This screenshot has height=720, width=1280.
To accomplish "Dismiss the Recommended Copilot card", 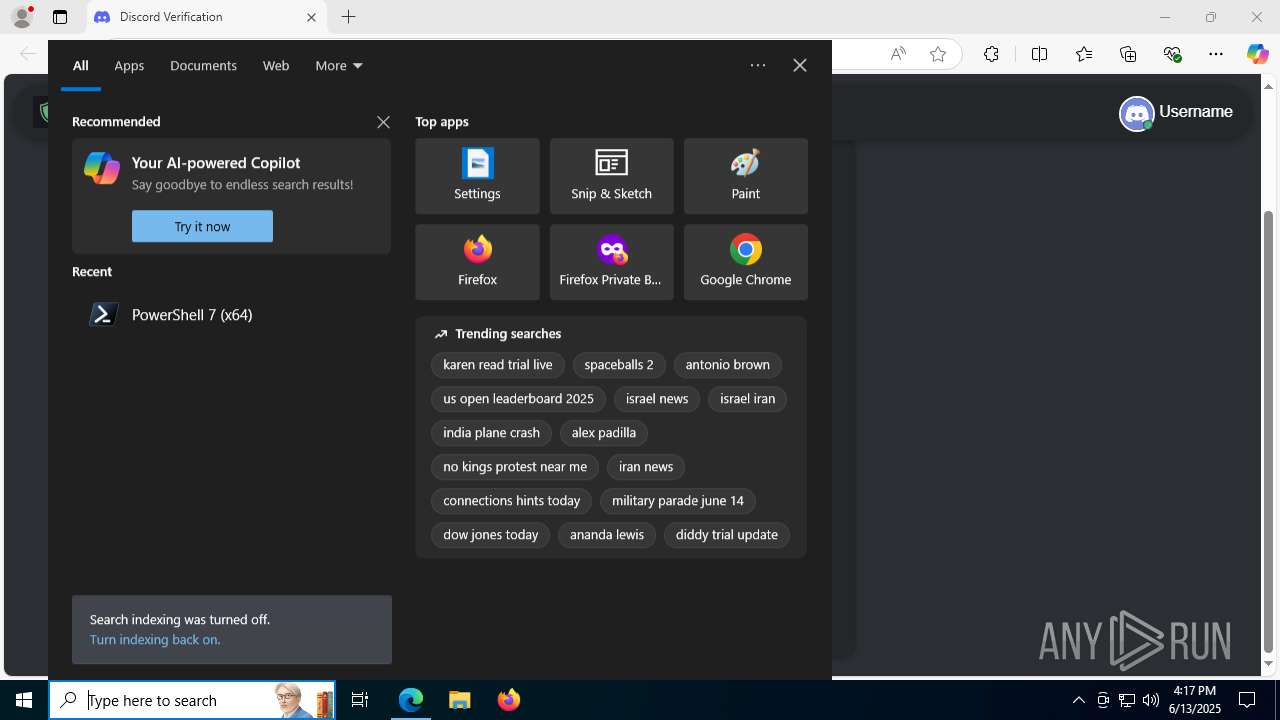I will (x=383, y=122).
